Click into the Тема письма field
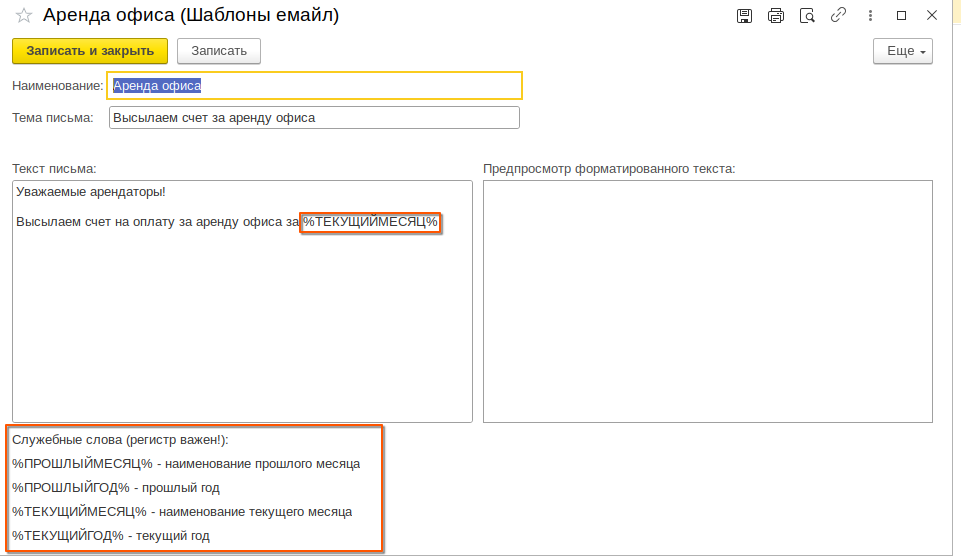This screenshot has height=558, width=961. [314, 118]
